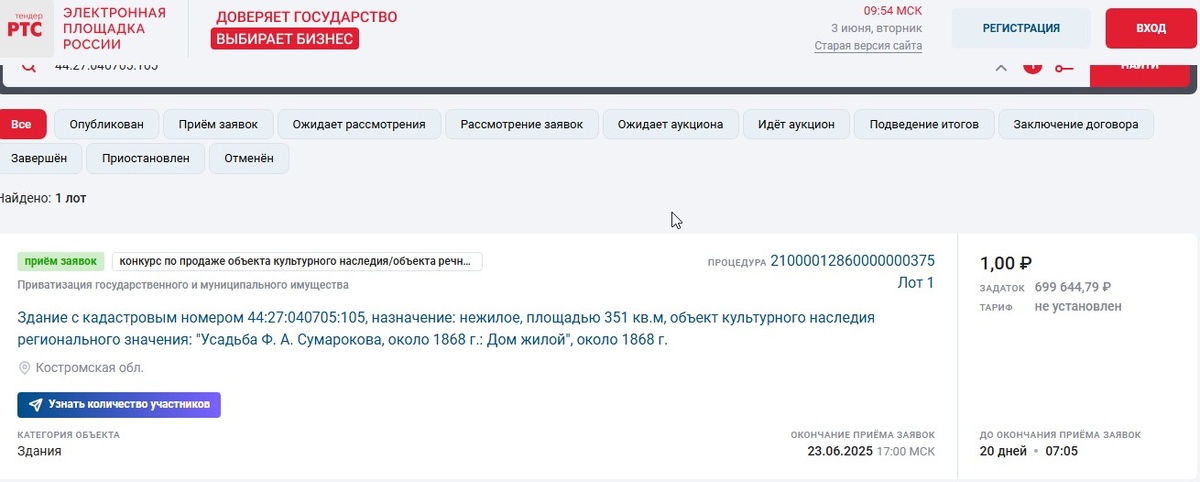1200x482 pixels.
Task: Click the red Вход button
Action: pyautogui.click(x=1151, y=28)
